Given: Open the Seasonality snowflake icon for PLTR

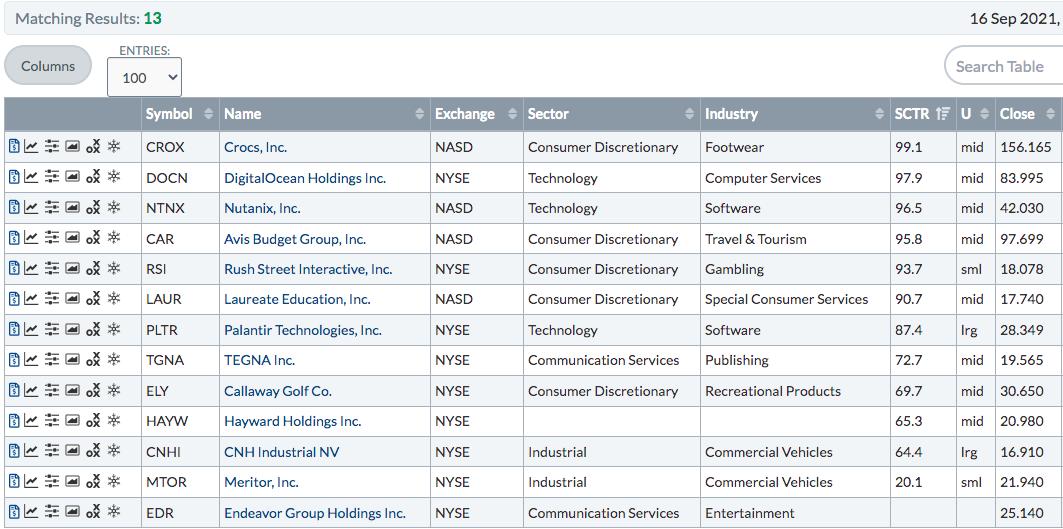Looking at the screenshot, I should point(114,330).
